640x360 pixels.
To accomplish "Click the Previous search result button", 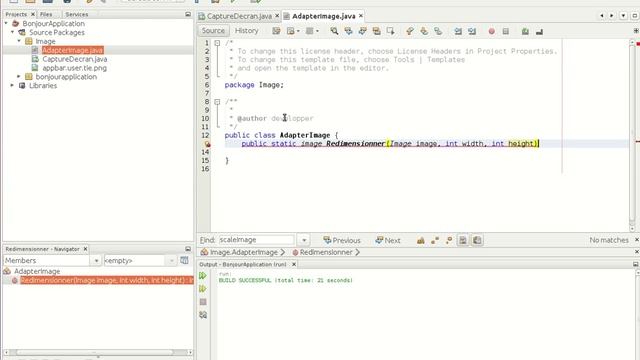I will coord(342,240).
